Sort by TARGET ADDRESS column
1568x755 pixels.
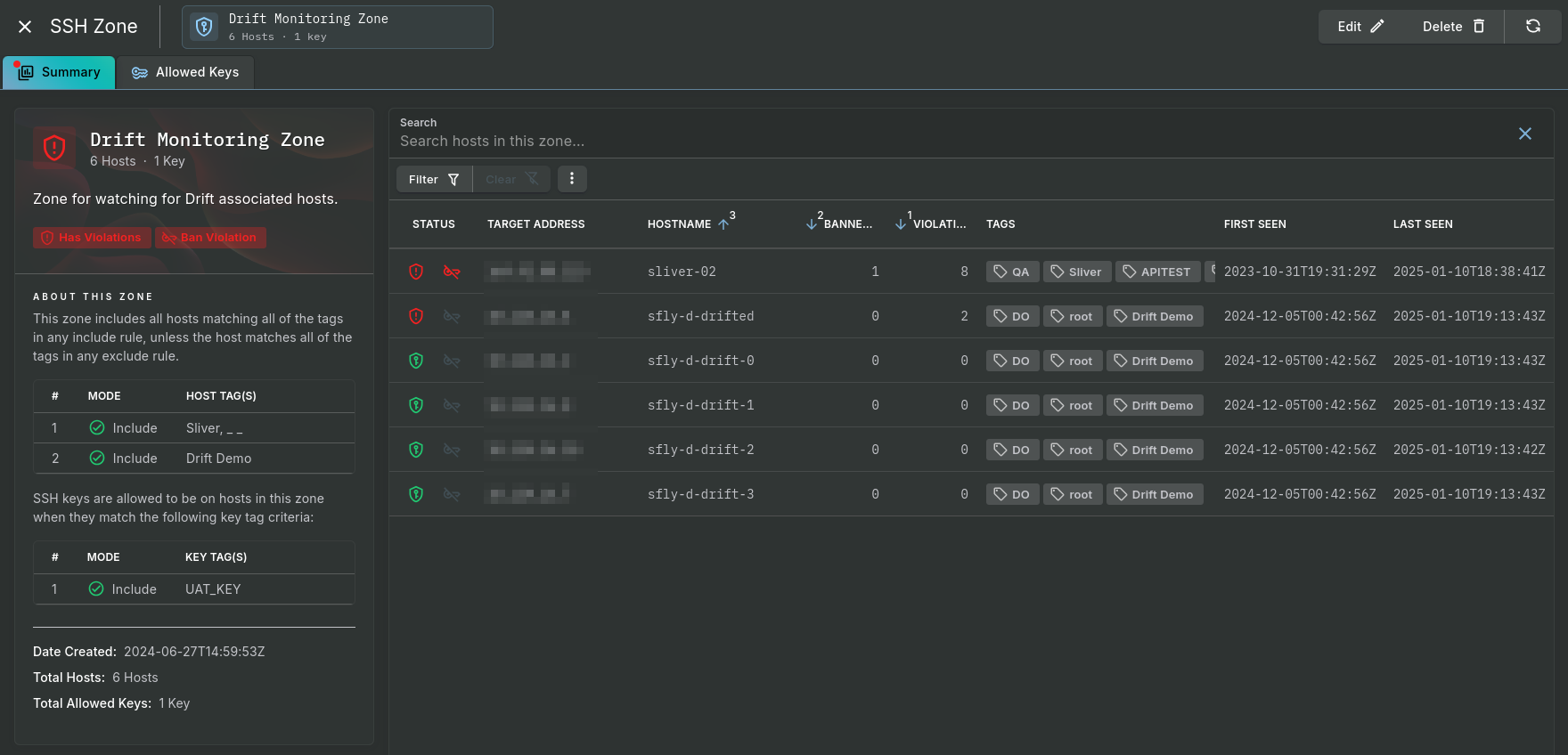[x=536, y=224]
